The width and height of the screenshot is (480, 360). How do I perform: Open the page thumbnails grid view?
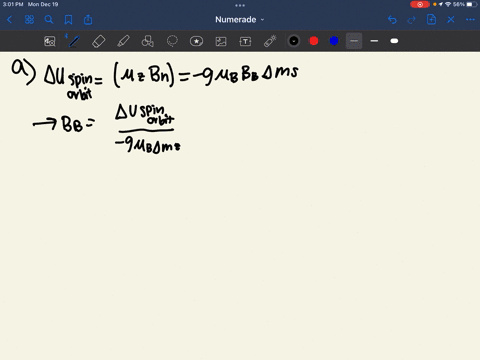(x=29, y=20)
